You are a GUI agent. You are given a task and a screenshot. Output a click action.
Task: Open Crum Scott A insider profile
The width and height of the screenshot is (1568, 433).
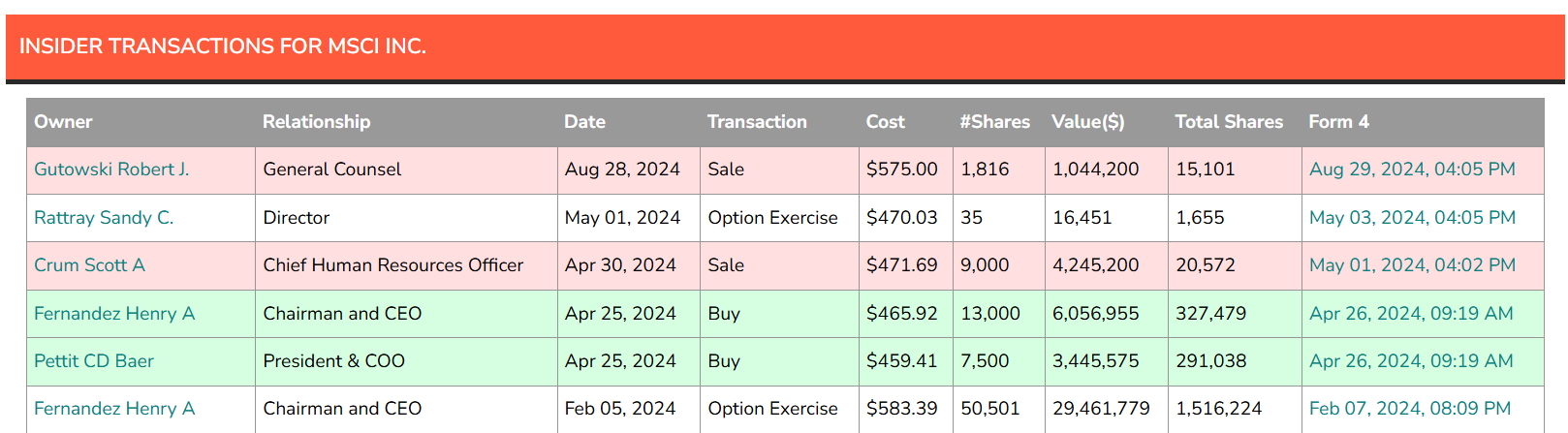tap(89, 265)
